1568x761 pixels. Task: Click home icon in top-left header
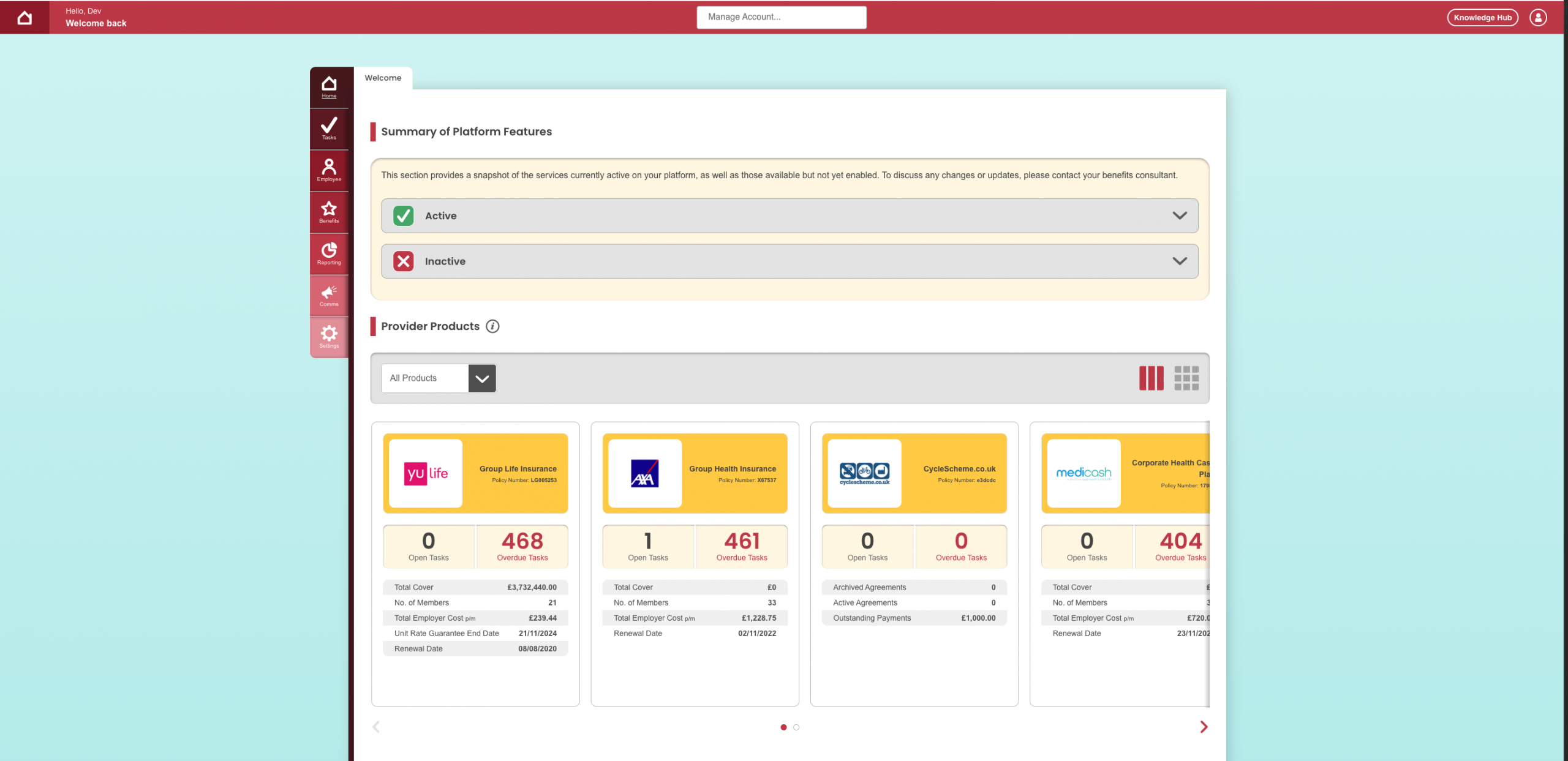(x=24, y=17)
